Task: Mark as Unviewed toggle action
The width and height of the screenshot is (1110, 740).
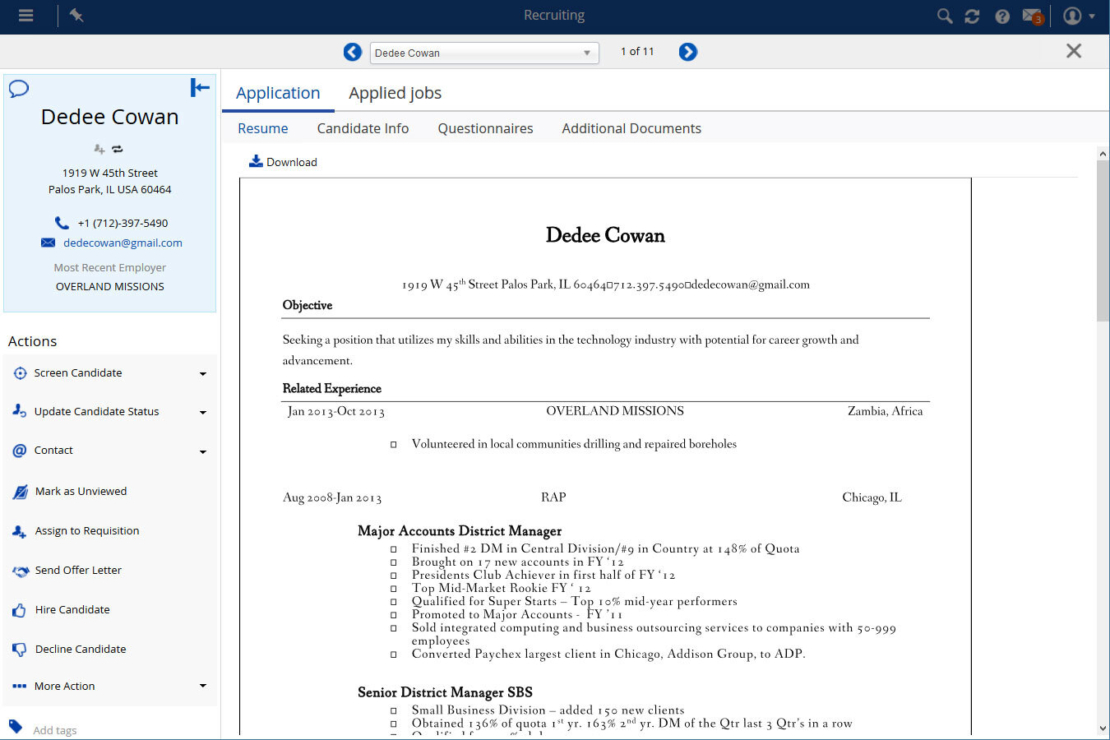Action: (x=80, y=491)
